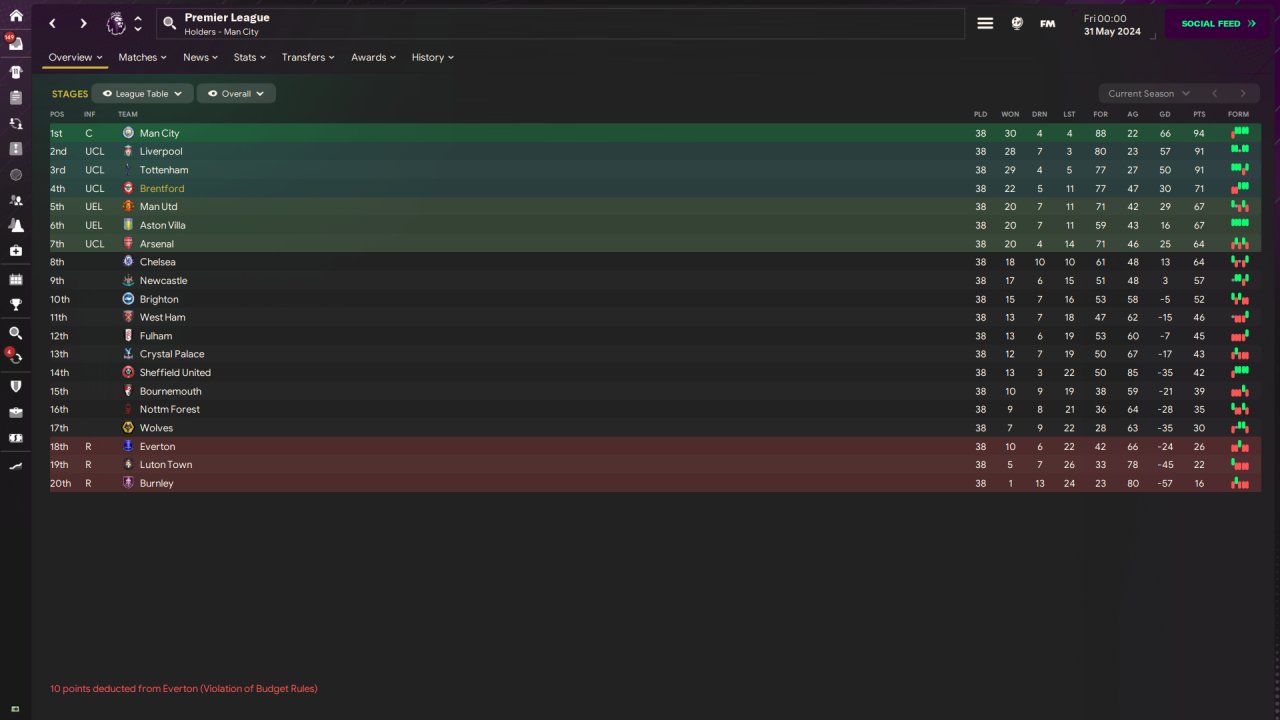
Task: Show the previous season table
Action: [x=1214, y=93]
